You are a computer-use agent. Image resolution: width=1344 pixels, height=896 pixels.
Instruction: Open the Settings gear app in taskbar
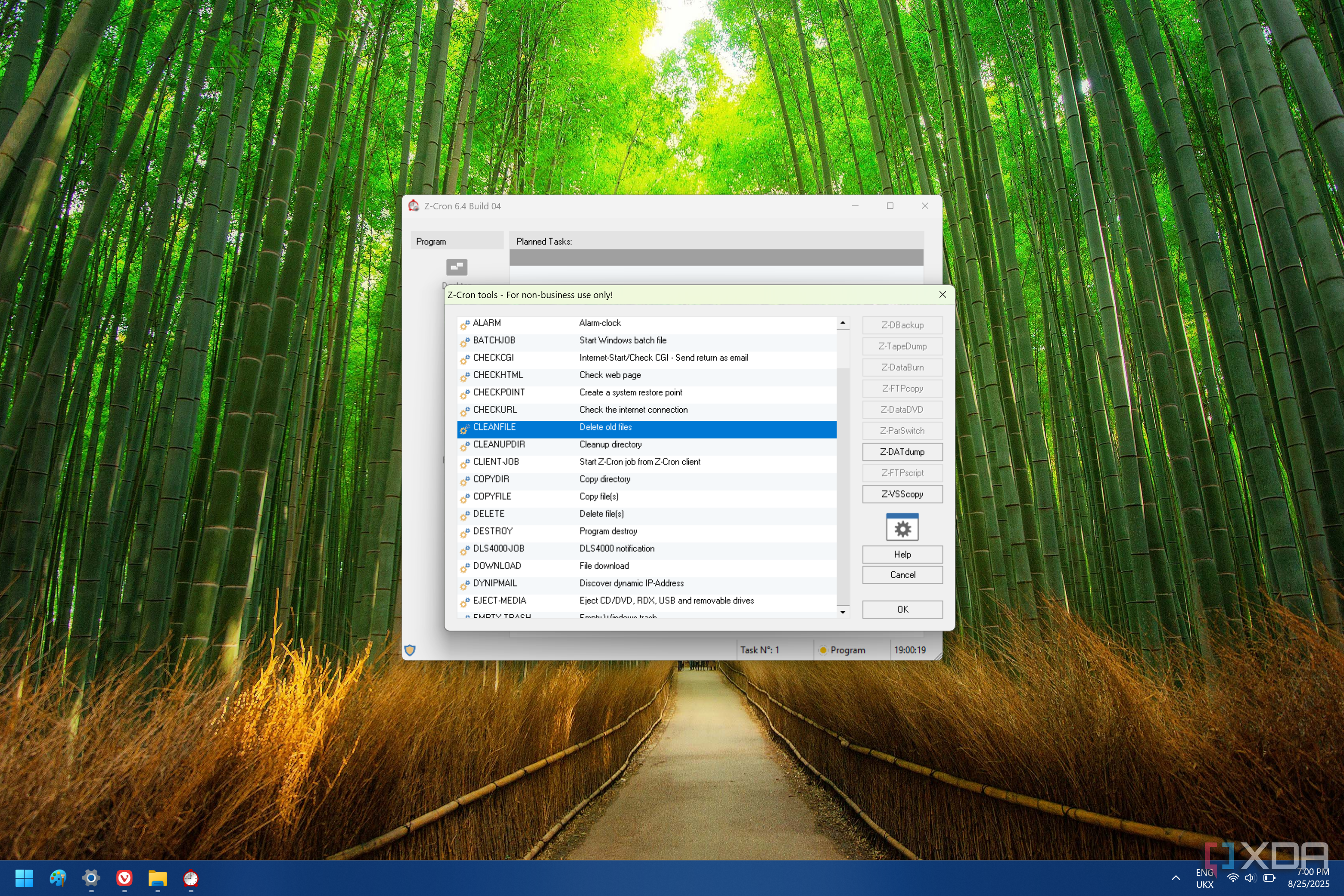[x=91, y=878]
